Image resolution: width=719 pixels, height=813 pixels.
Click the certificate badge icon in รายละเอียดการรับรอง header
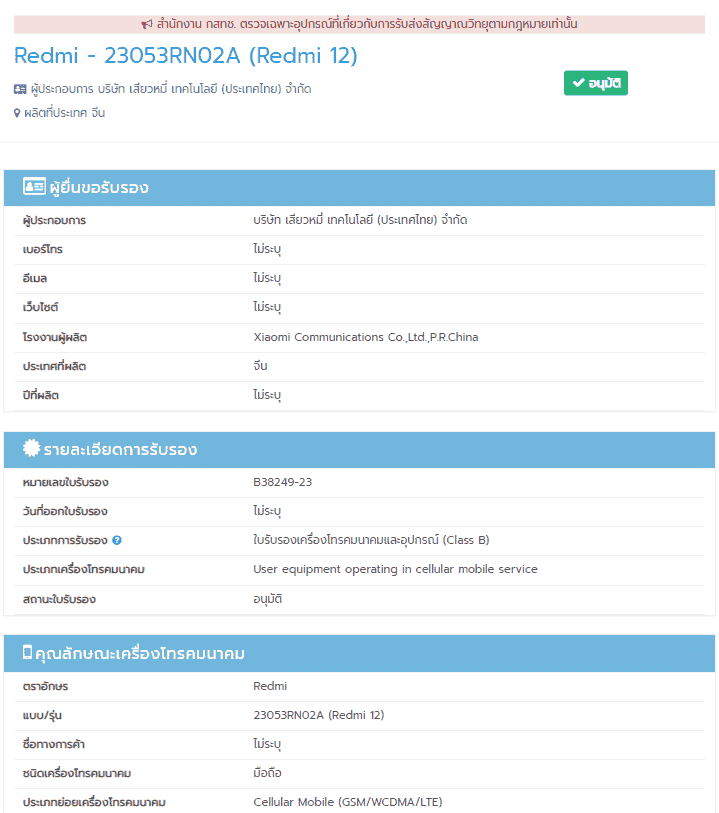(31, 448)
